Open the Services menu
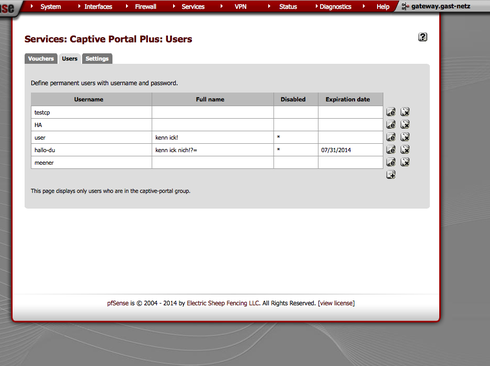 (193, 7)
